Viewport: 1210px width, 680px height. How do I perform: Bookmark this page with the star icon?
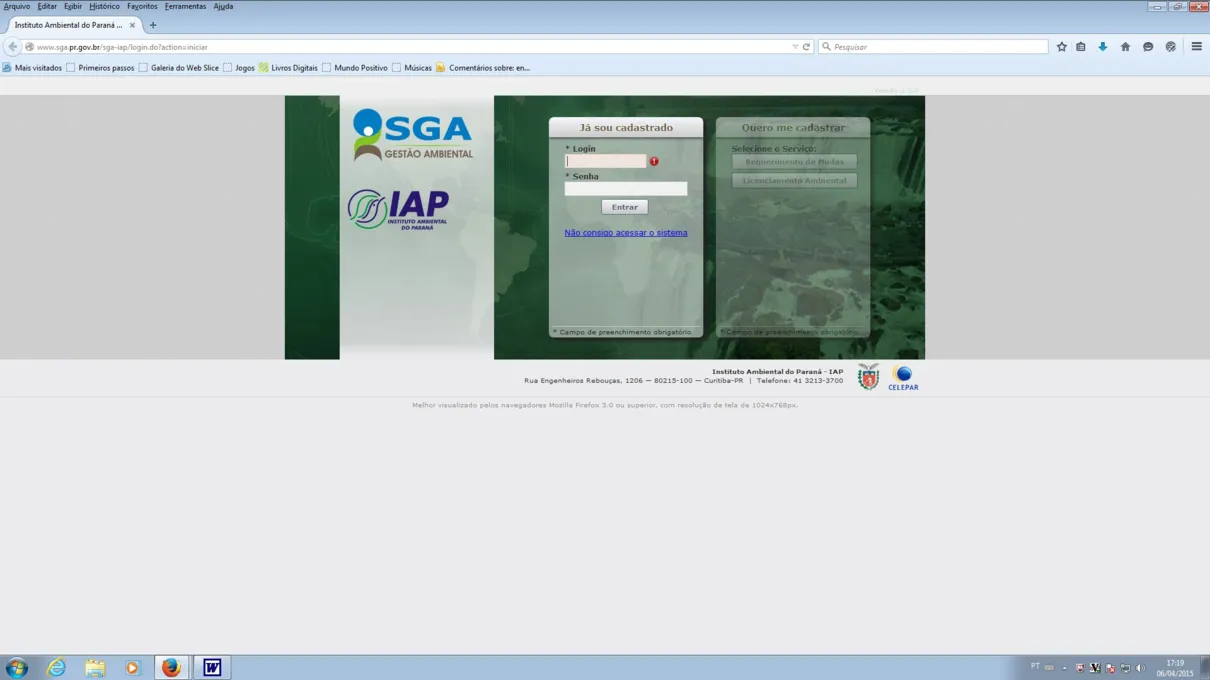tap(1062, 46)
